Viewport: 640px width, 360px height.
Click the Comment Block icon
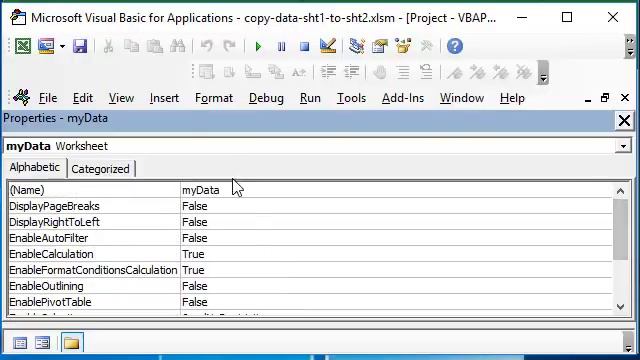[403, 72]
